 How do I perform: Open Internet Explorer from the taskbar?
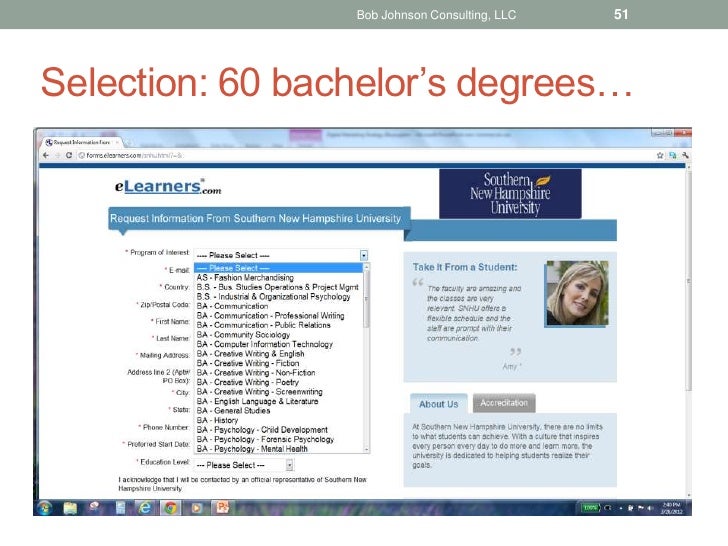point(145,508)
